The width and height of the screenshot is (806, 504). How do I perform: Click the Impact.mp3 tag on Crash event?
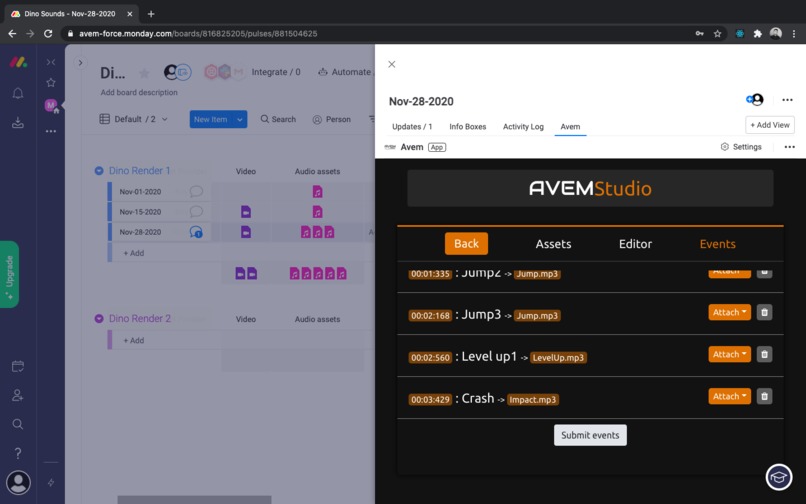(533, 400)
